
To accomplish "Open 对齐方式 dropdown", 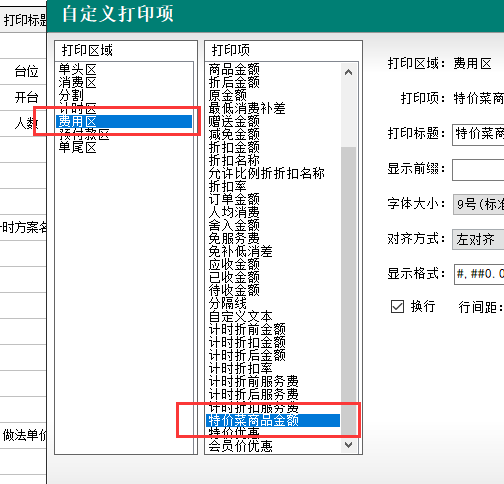I will pyautogui.click(x=478, y=239).
